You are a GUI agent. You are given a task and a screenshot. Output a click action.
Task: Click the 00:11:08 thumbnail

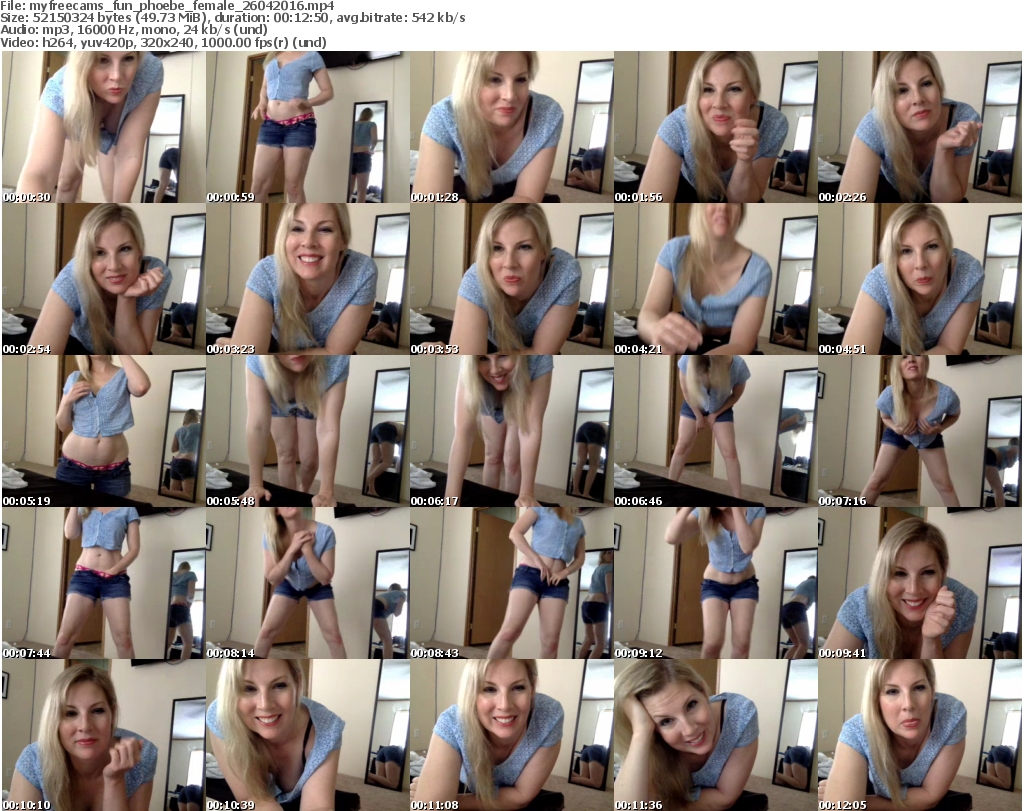pos(511,735)
